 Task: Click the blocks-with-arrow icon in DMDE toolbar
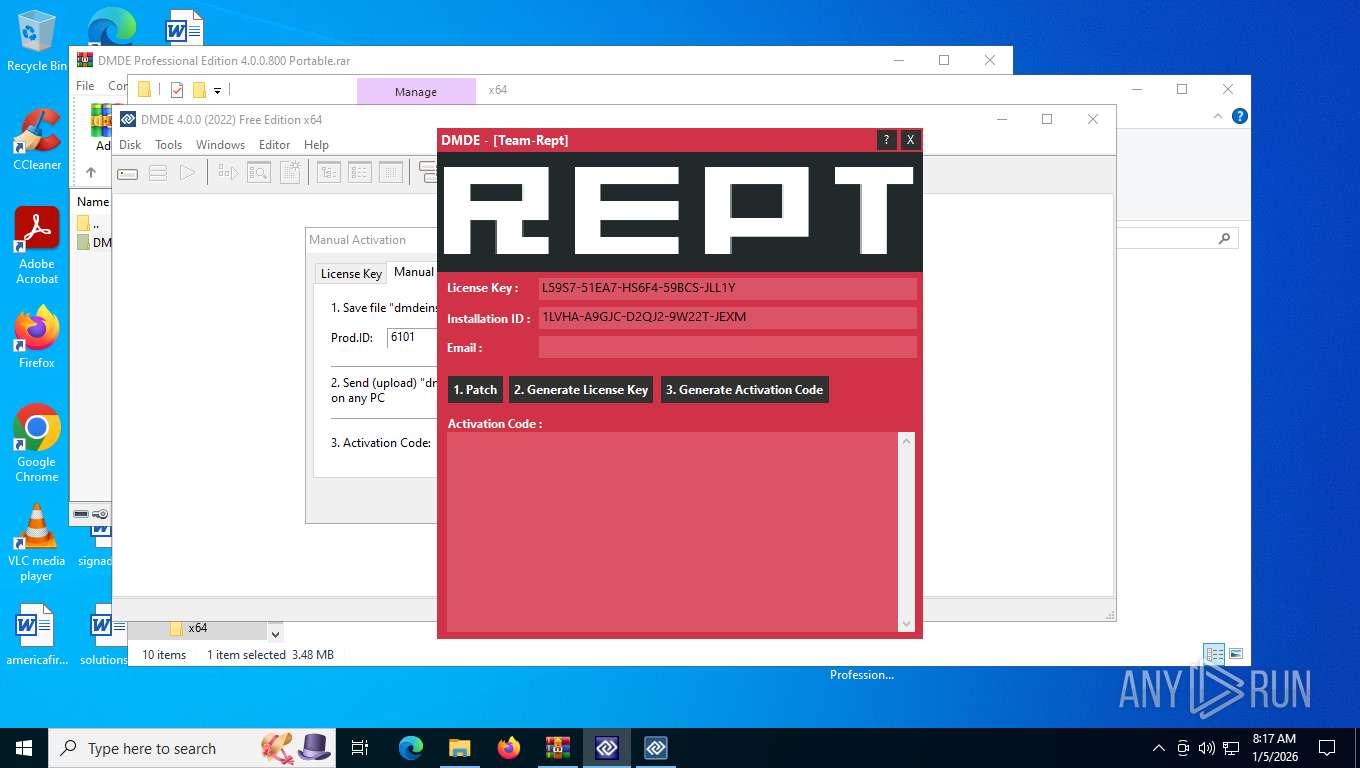(x=228, y=173)
